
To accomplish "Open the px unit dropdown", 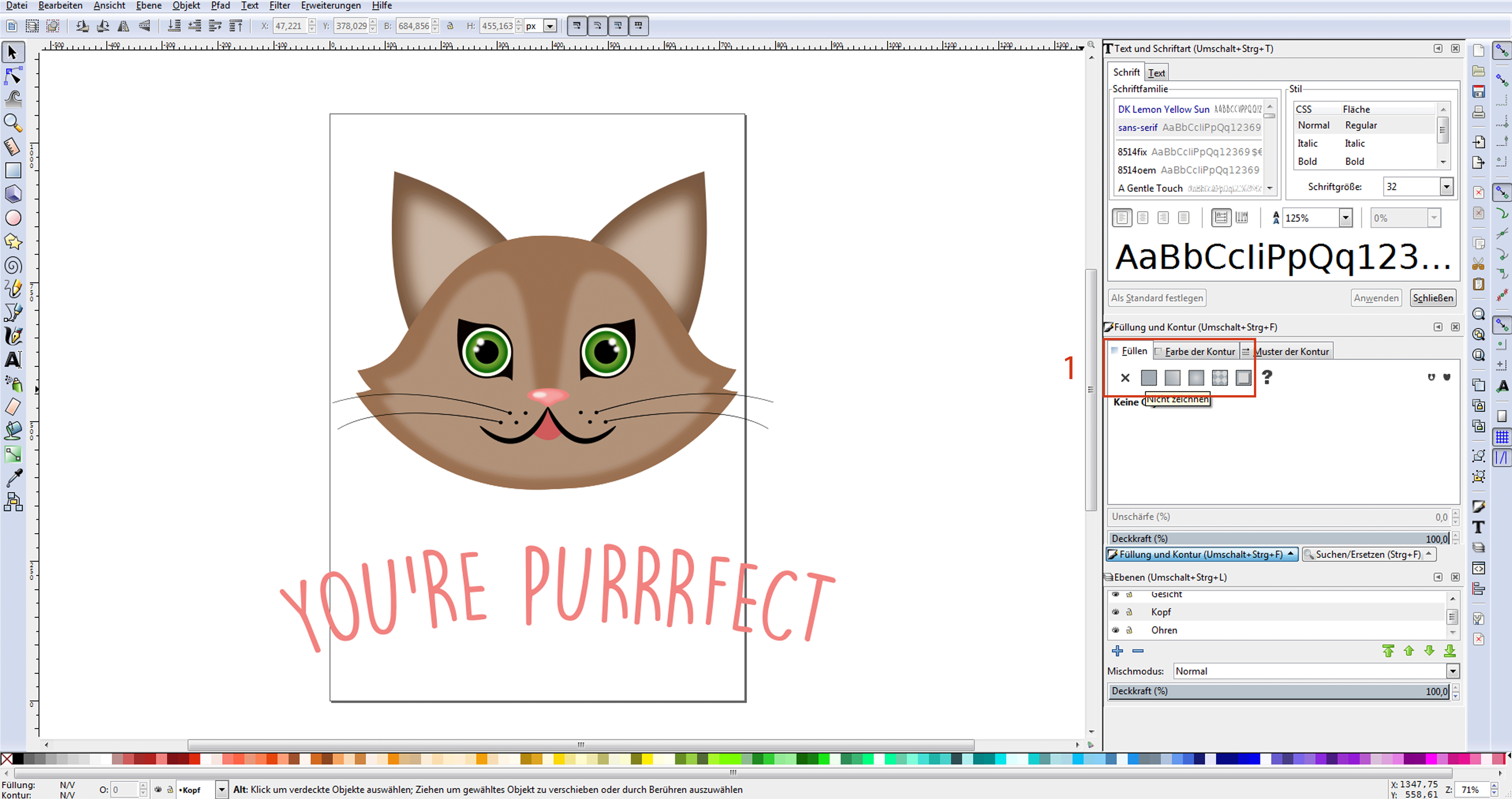I will pos(550,26).
